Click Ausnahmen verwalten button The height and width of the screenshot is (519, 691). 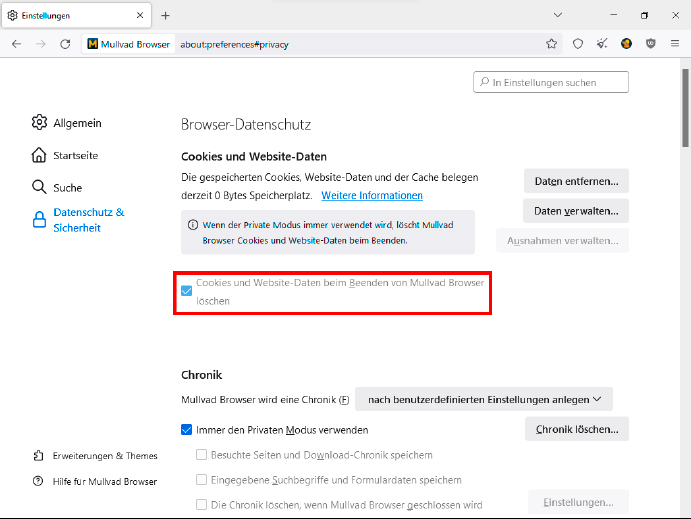click(x=562, y=241)
